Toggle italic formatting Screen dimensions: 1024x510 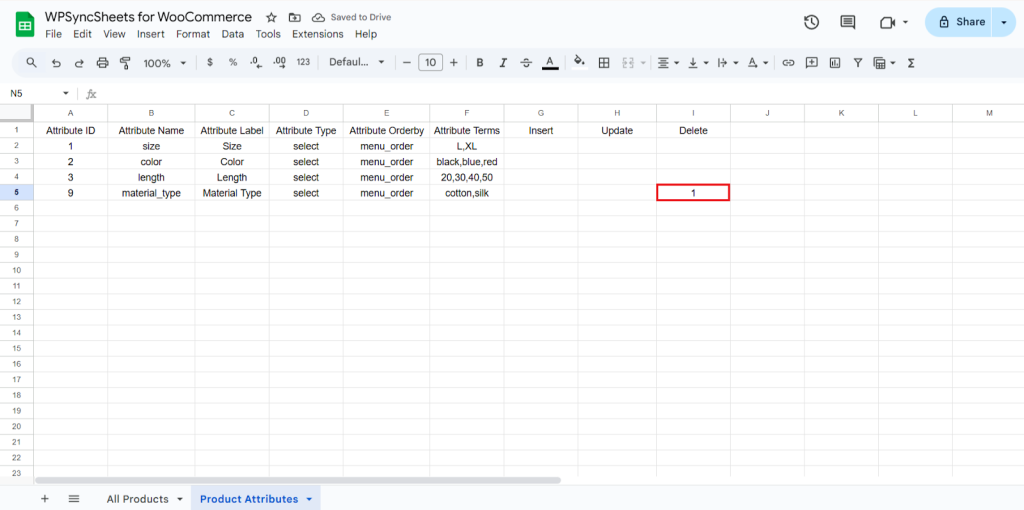tap(503, 63)
